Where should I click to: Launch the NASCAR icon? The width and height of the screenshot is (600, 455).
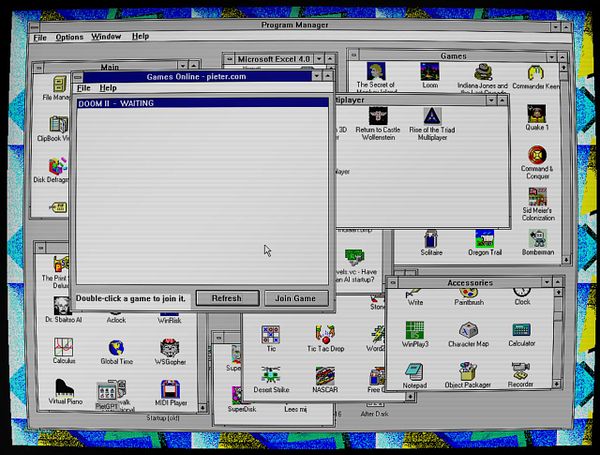(x=325, y=376)
